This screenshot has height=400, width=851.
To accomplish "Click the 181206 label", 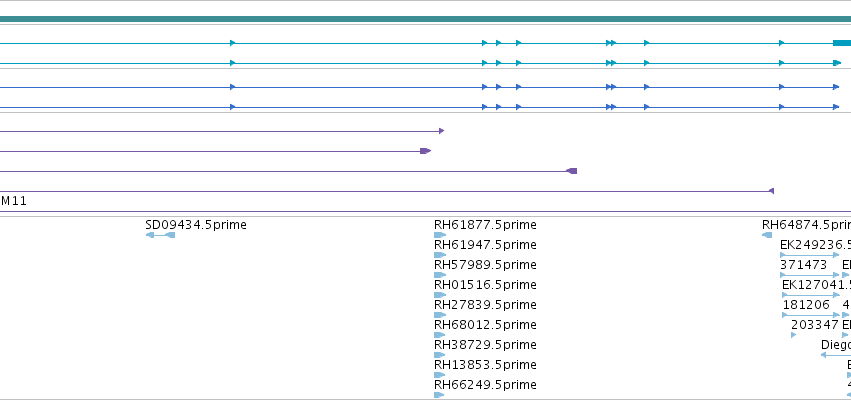I will (806, 304).
